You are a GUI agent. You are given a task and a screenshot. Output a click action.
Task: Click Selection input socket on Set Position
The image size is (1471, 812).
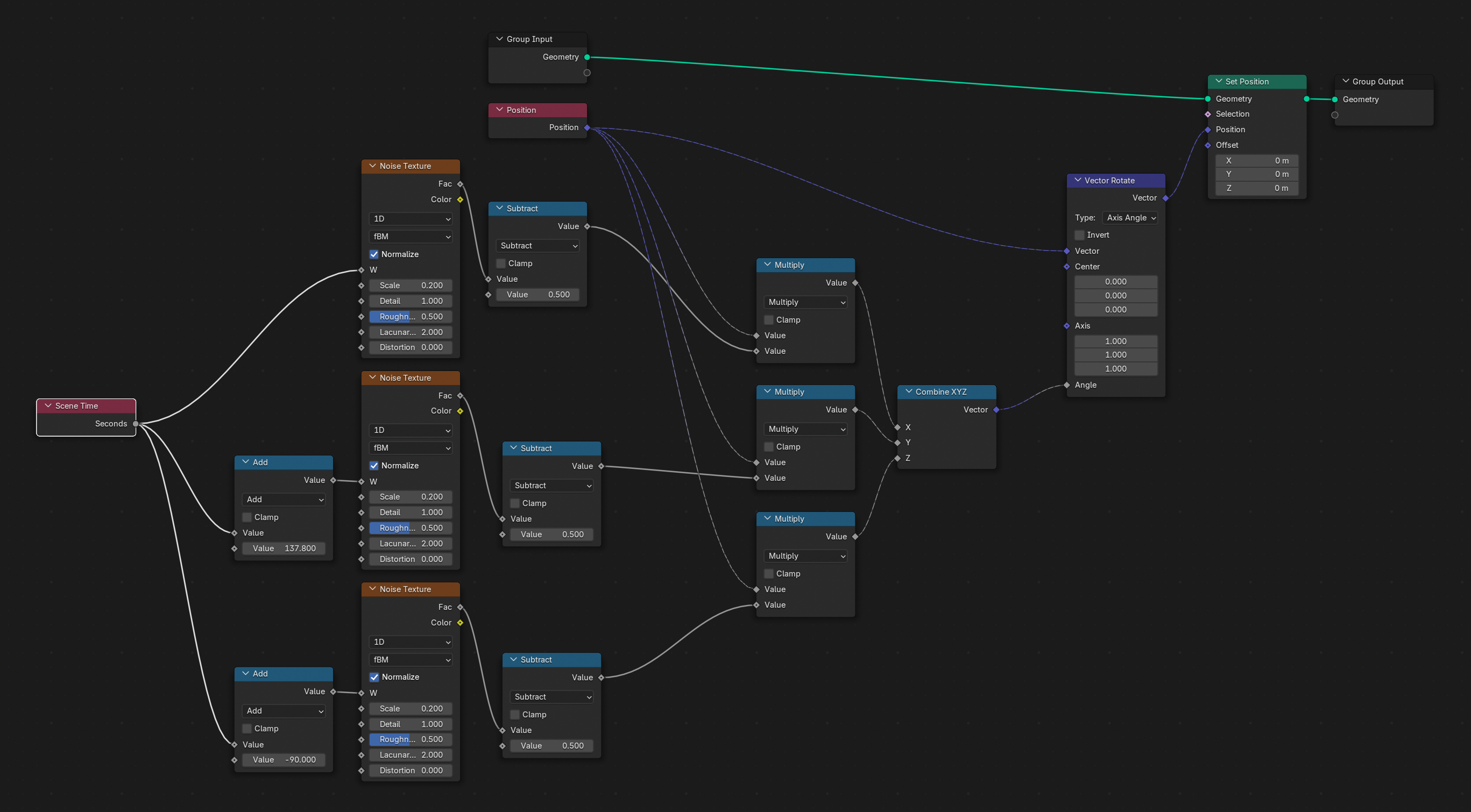(1208, 114)
